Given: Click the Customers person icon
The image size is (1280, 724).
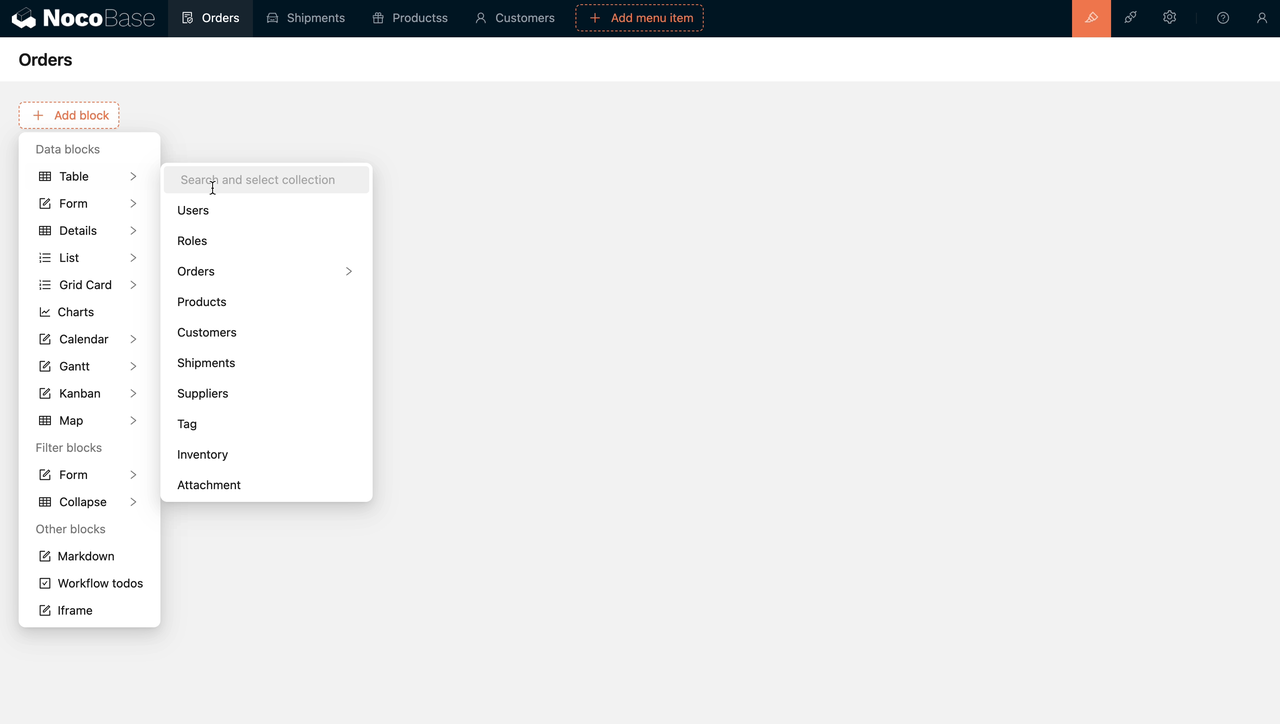Looking at the screenshot, I should [481, 18].
